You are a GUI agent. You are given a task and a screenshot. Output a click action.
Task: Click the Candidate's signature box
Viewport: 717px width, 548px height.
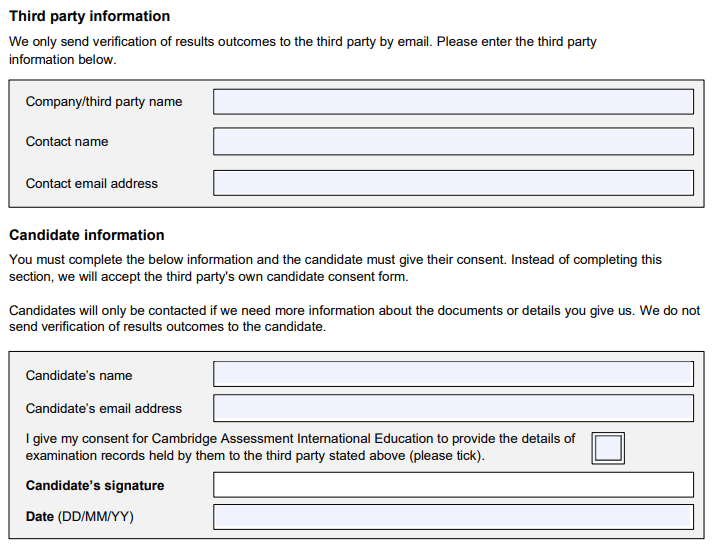click(453, 485)
